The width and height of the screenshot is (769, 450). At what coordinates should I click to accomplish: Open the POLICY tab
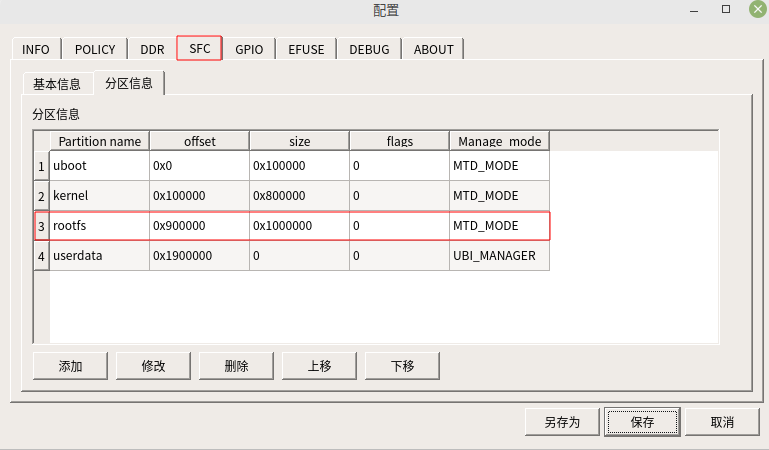coord(94,49)
